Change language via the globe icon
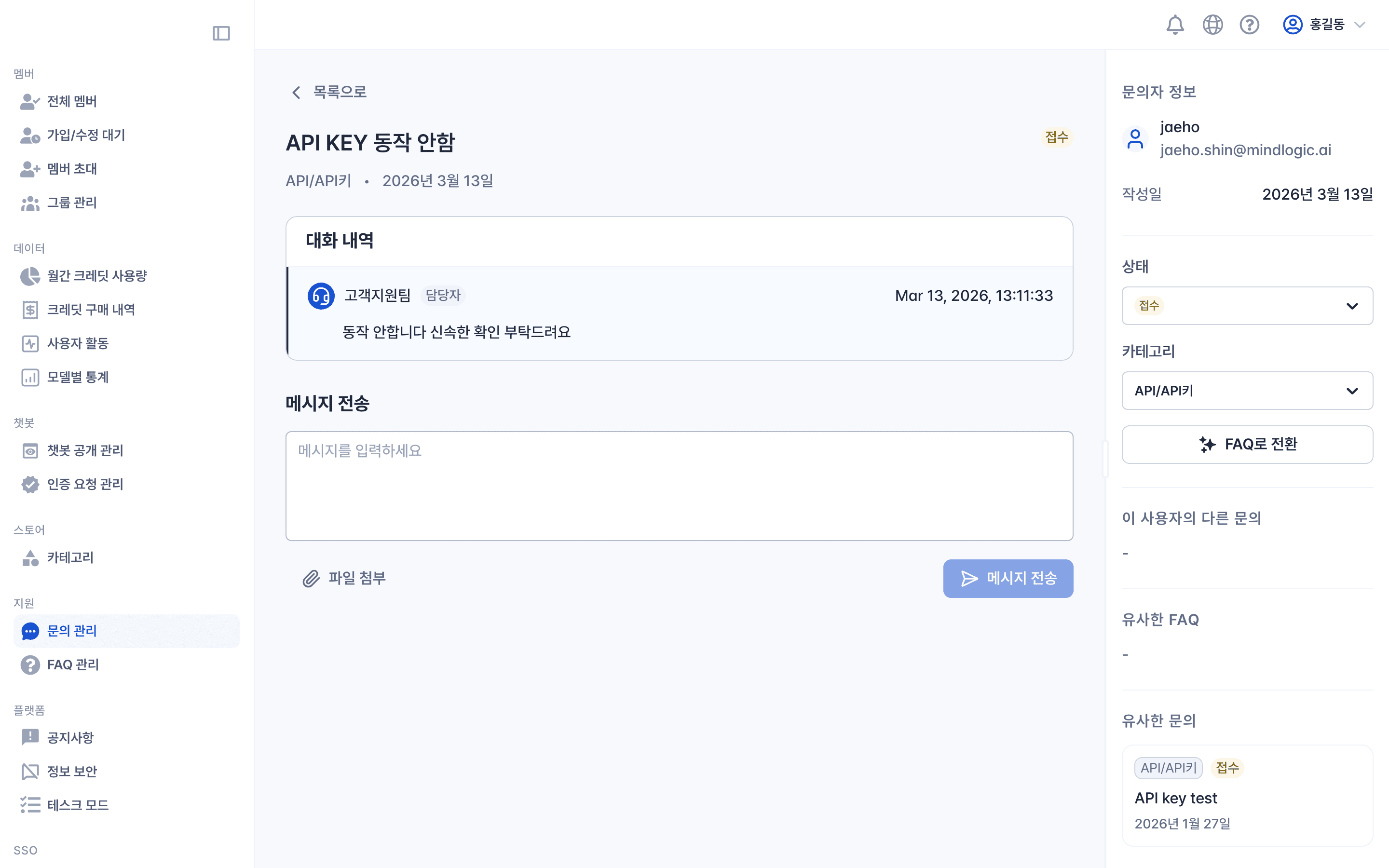The image size is (1389, 868). 1213,25
